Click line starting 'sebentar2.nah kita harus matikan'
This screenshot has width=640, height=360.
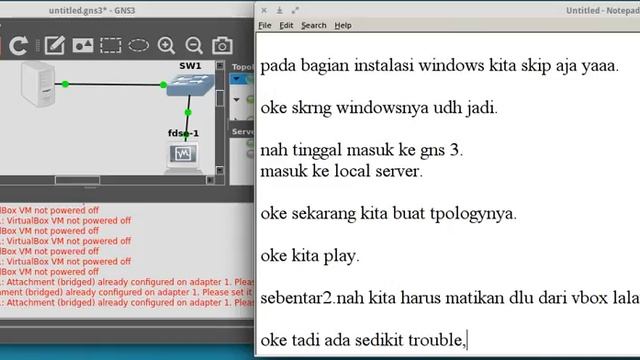pos(450,298)
